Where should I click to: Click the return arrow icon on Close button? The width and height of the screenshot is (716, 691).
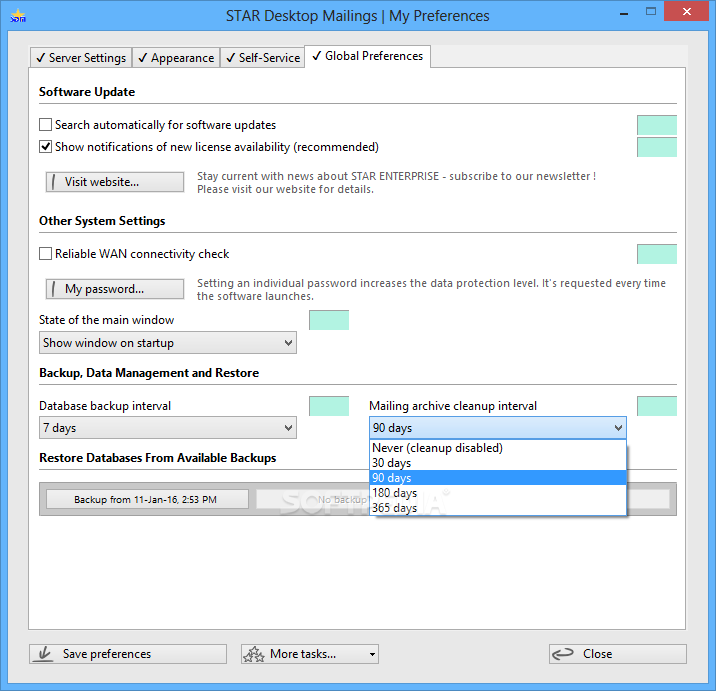563,654
